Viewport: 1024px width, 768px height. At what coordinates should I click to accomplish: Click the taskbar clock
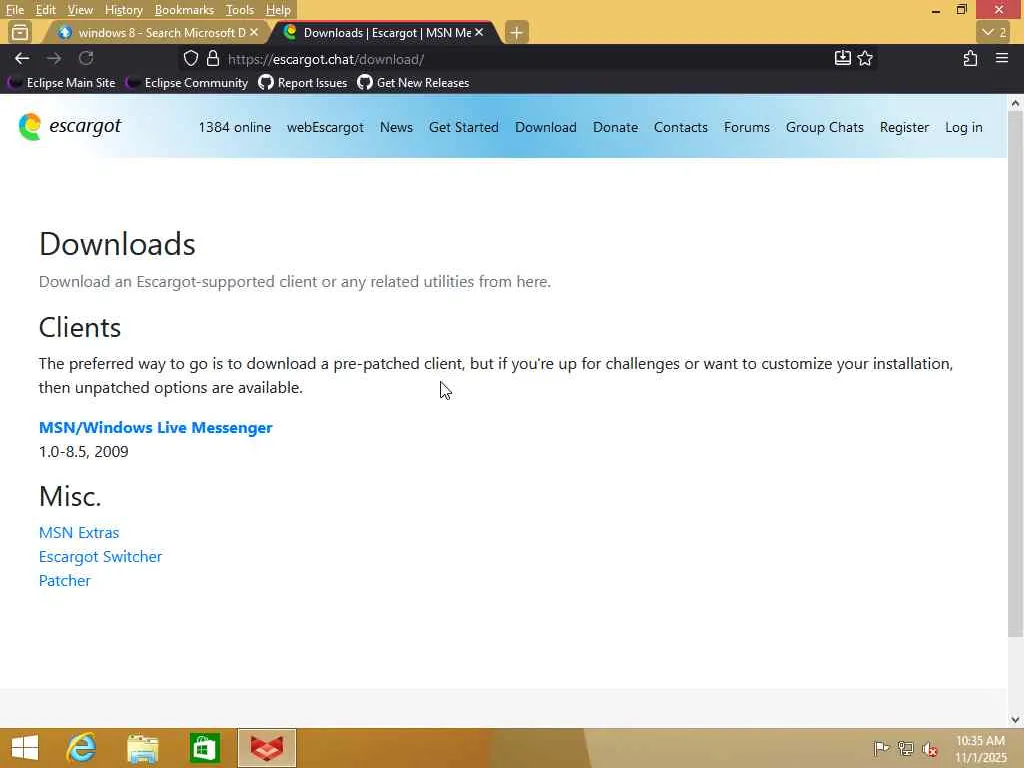click(981, 748)
